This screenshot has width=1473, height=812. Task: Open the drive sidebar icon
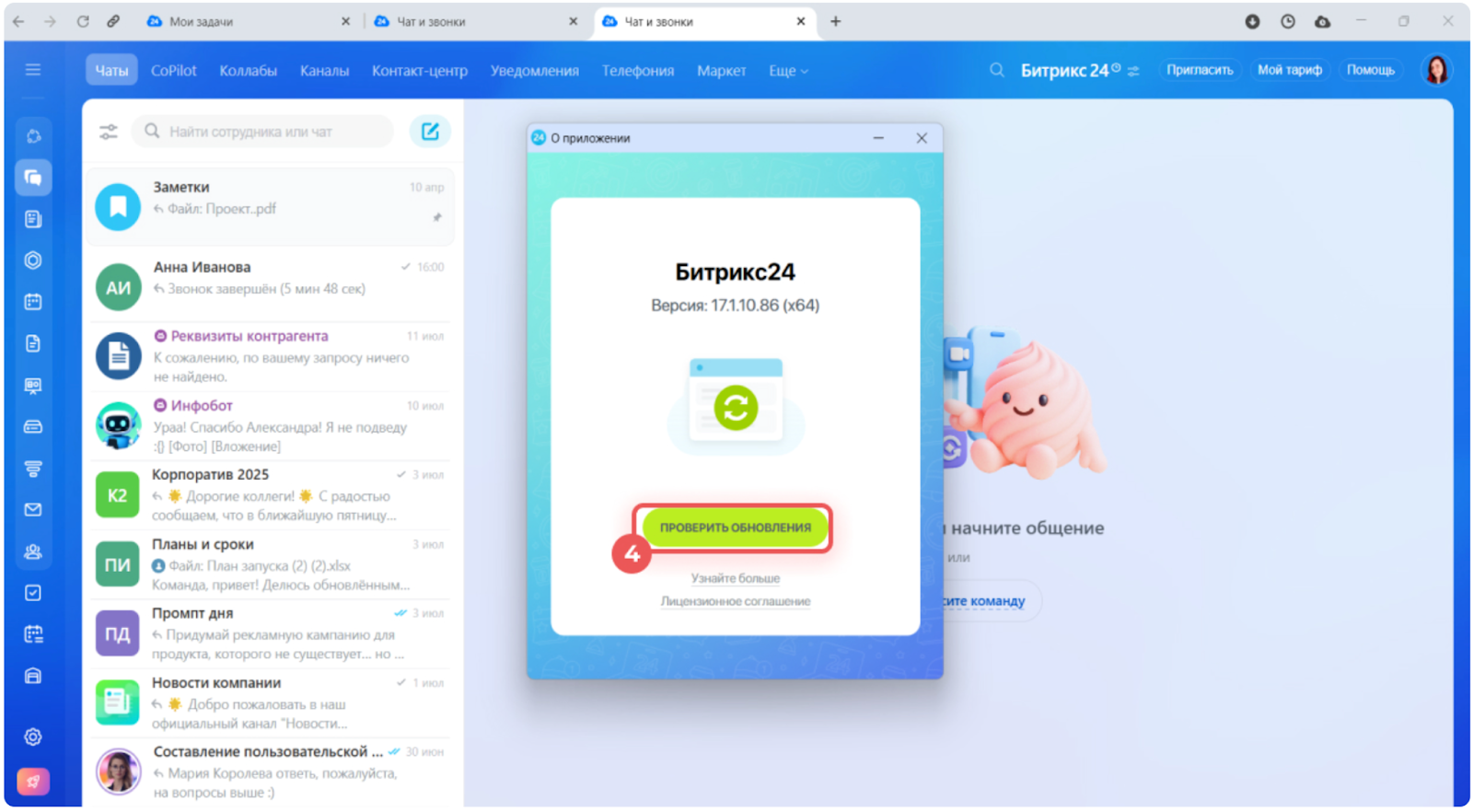pyautogui.click(x=33, y=427)
